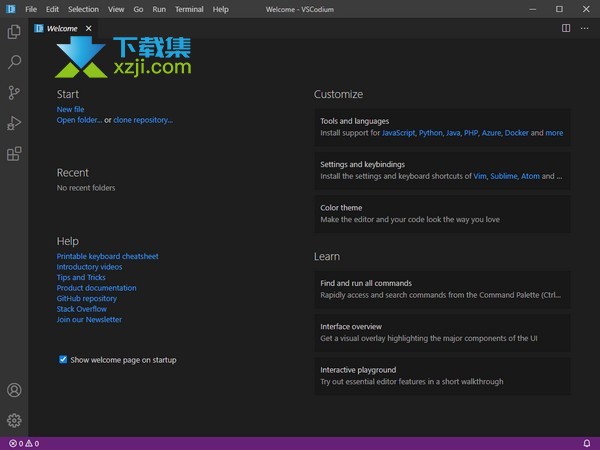The image size is (600, 450).
Task: Maximize the VSCodium window
Action: [x=559, y=9]
